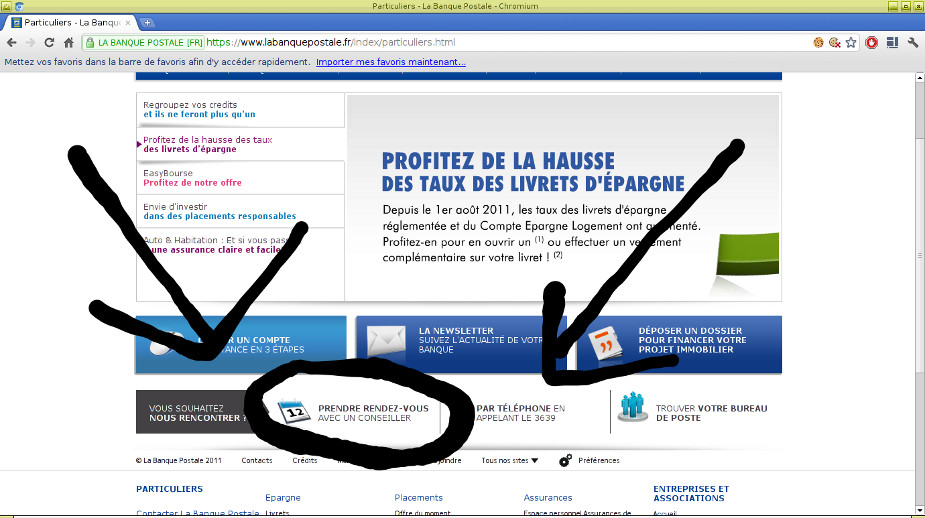Open a new tab with the plus button
The image size is (925, 518).
click(147, 22)
